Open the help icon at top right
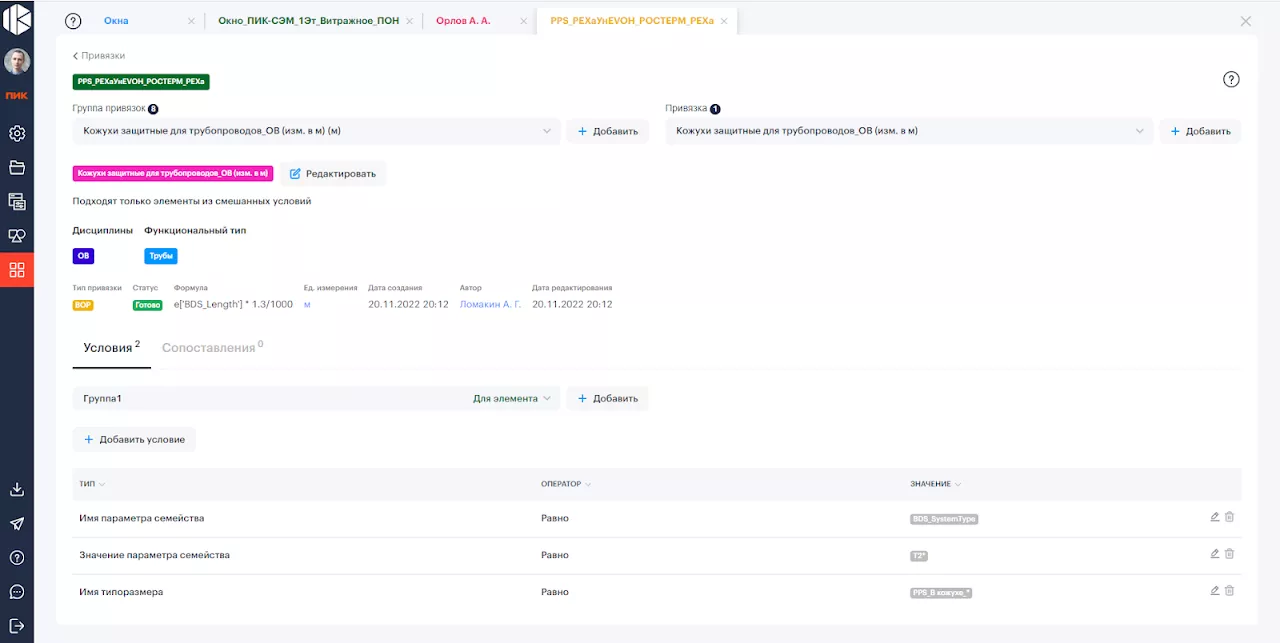1280x643 pixels. tap(1231, 80)
